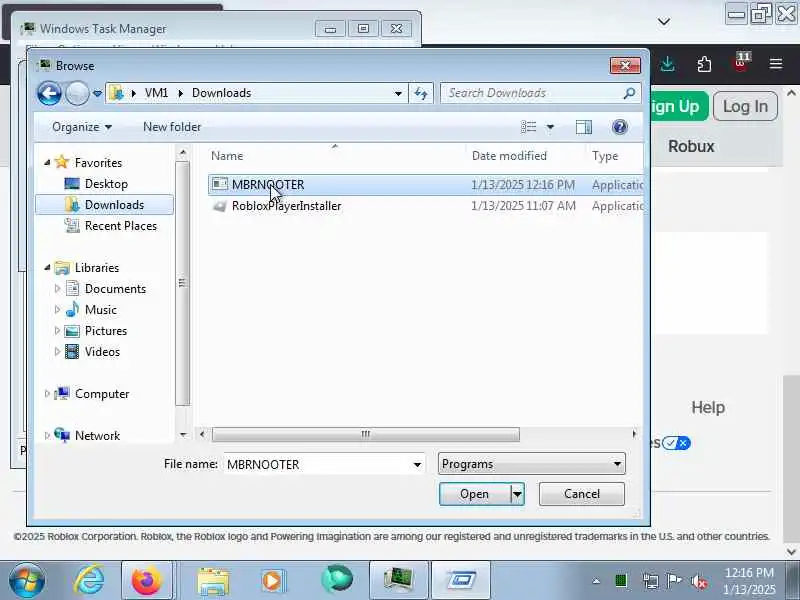Click the navigation pane vertical scrollbar thumb
The height and width of the screenshot is (600, 800).
click(182, 283)
